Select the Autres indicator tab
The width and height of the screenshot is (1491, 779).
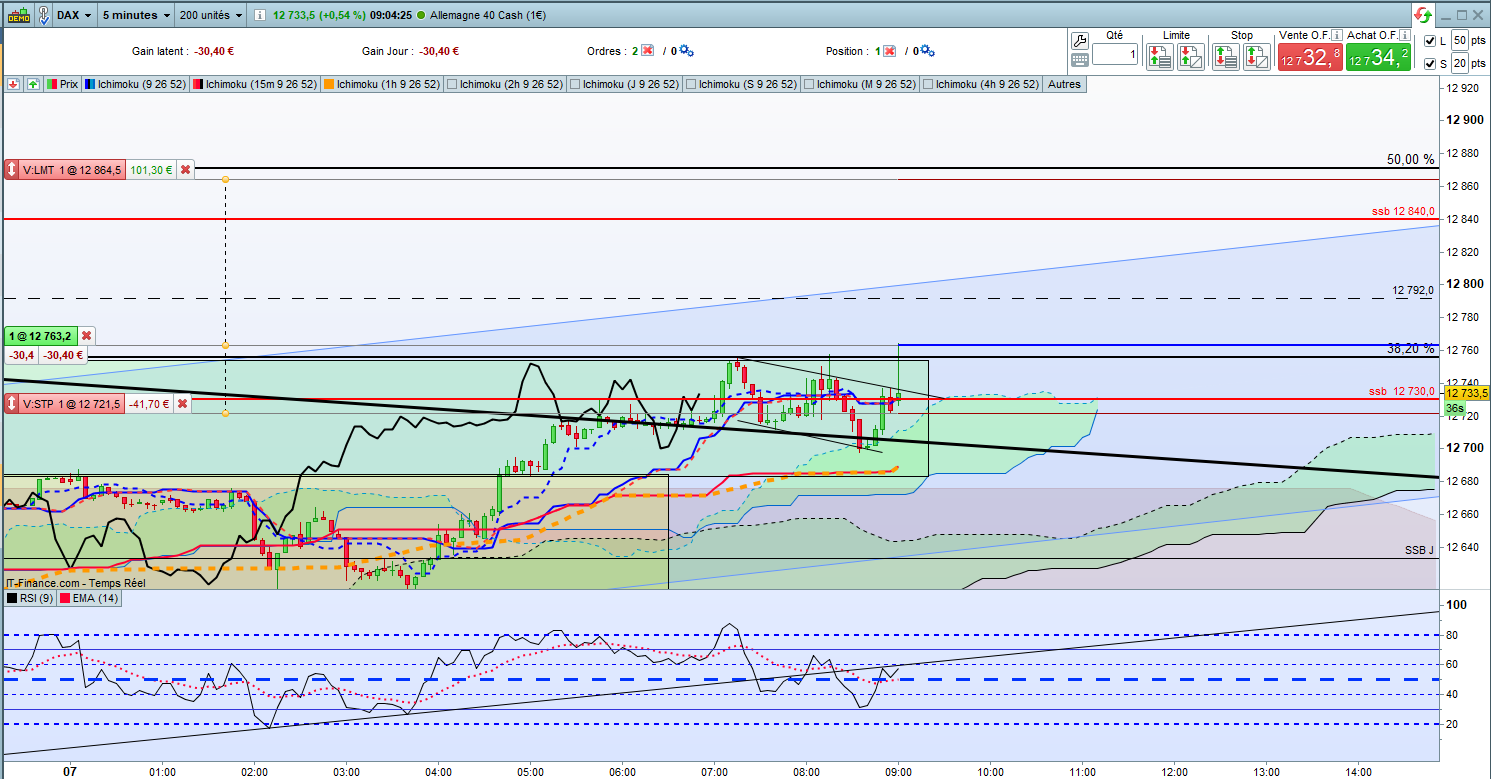tap(1064, 85)
